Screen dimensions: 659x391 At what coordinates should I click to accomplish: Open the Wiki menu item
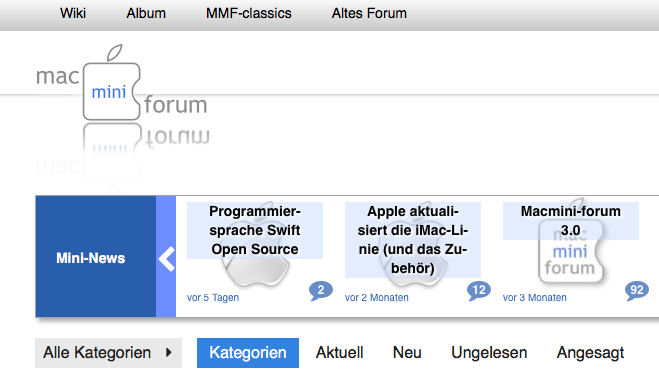click(73, 13)
